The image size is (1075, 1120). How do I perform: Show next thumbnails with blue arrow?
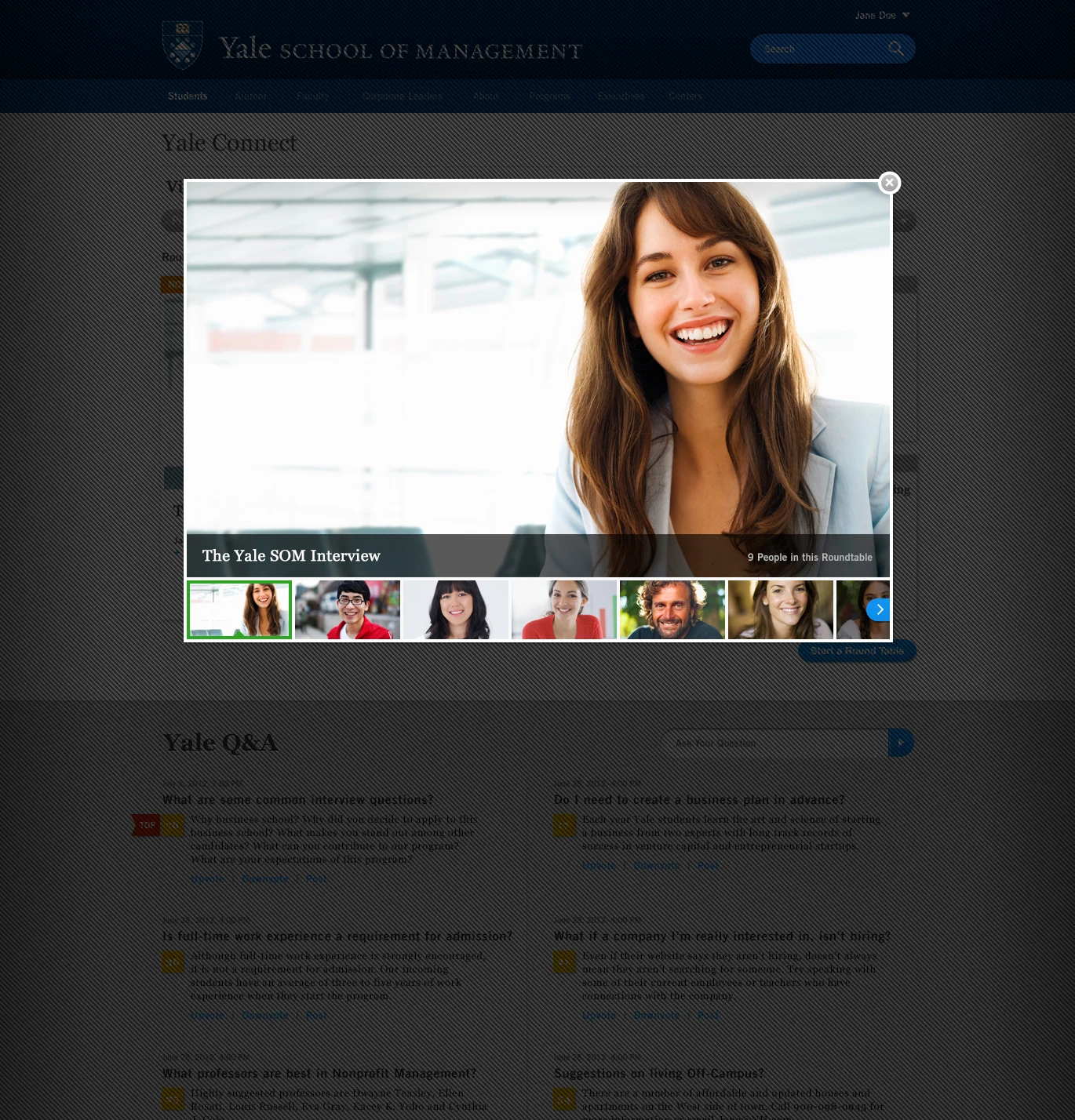click(879, 609)
